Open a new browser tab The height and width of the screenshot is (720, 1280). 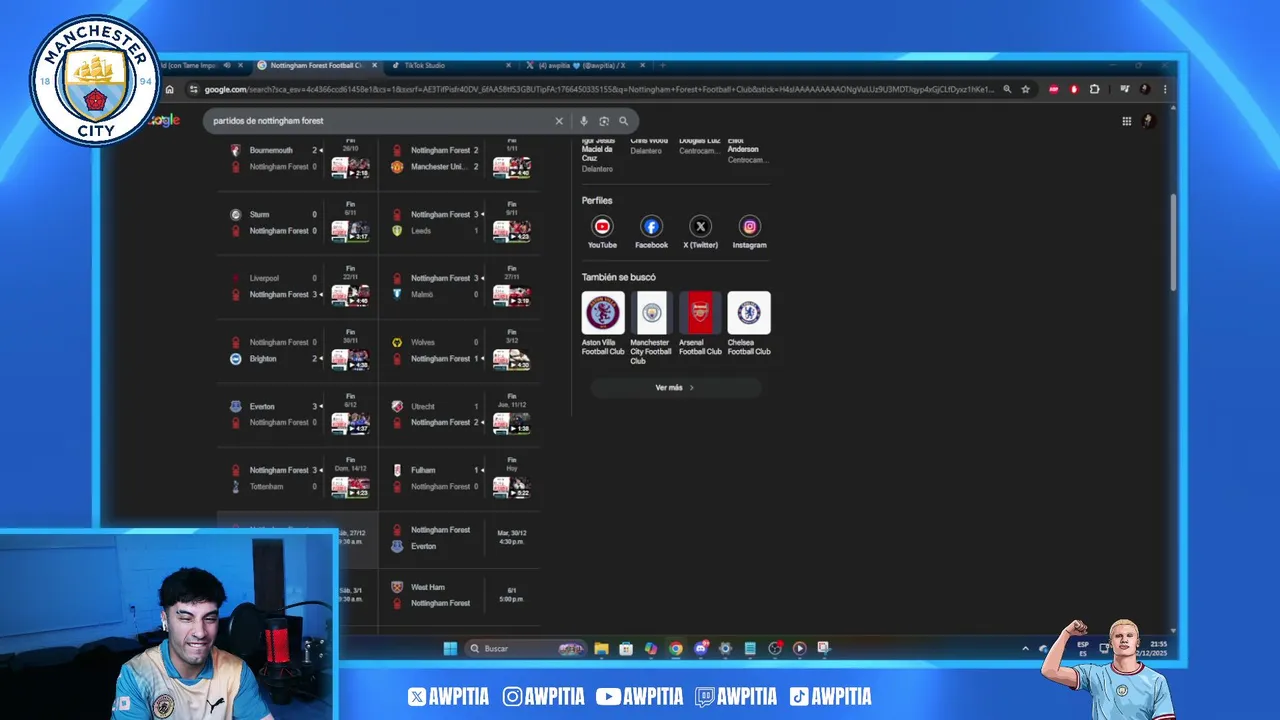tap(662, 65)
